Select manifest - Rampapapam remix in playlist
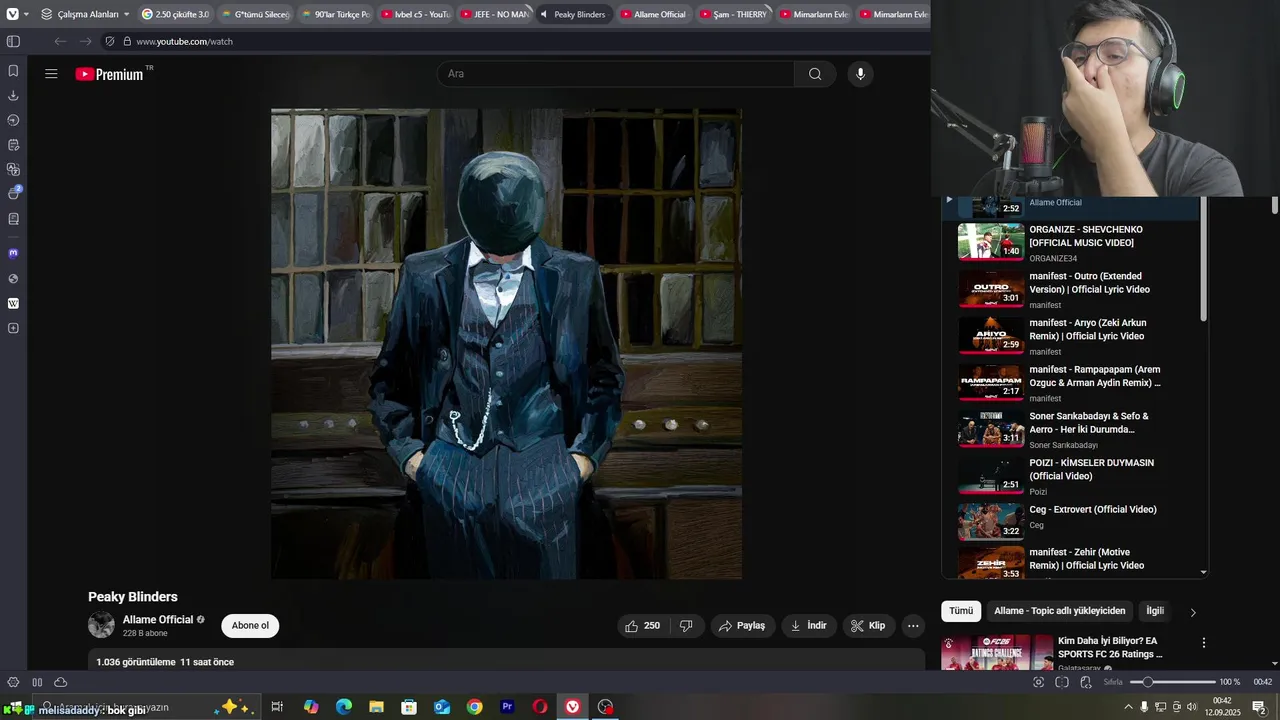The image size is (1280, 720). pos(1070,383)
